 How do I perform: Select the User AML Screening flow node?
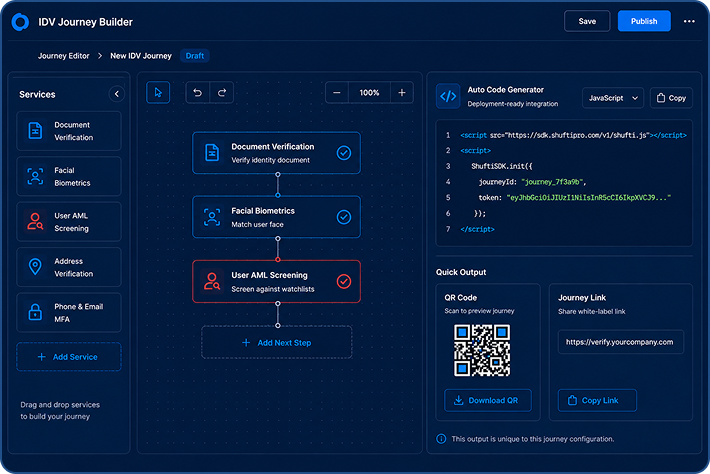click(x=277, y=281)
